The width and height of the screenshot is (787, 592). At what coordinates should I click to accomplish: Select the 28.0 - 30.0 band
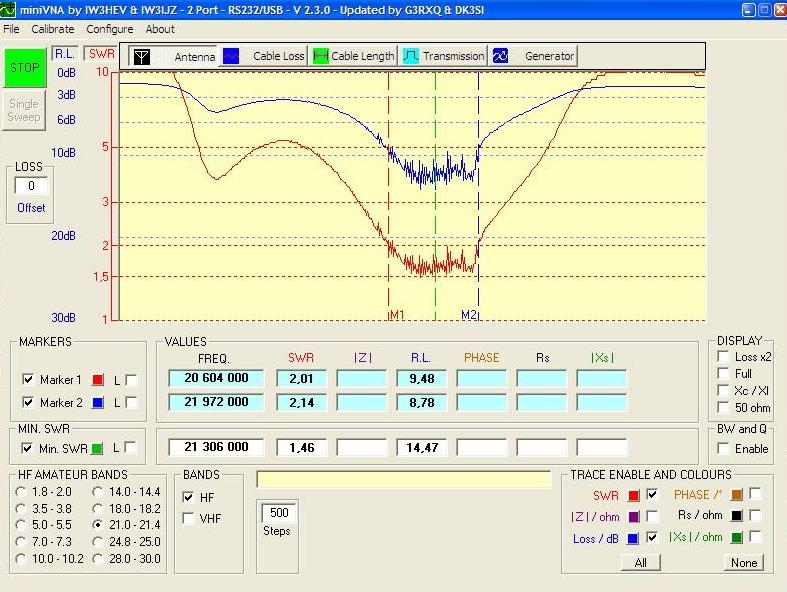click(98, 559)
